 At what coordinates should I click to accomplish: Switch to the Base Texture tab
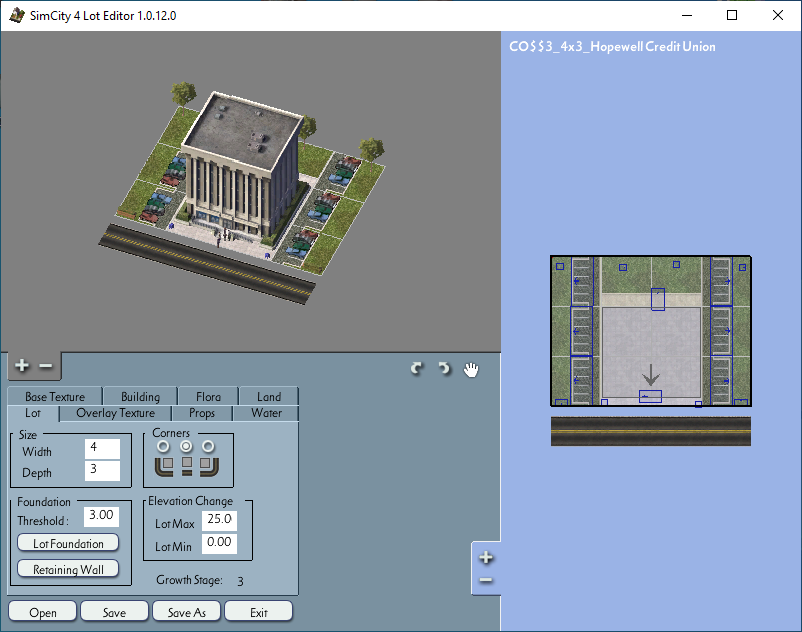[x=55, y=397]
